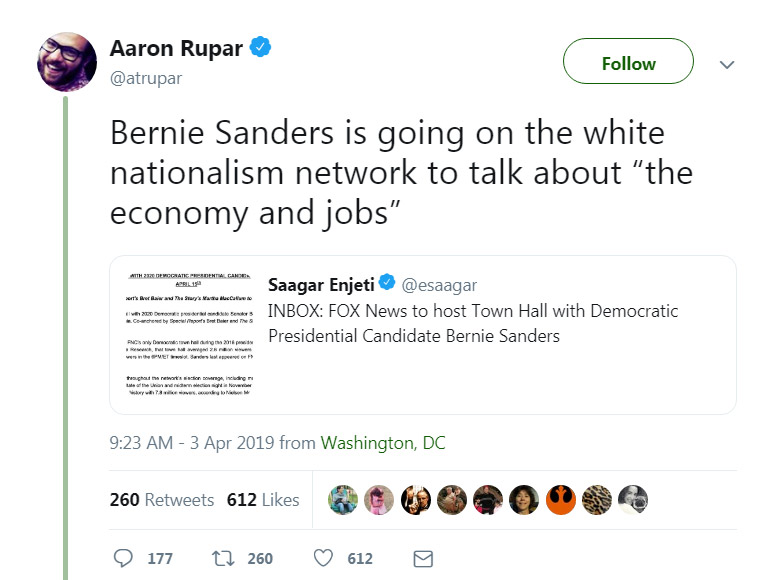View the 260 Retweets list
Image resolution: width=770 pixels, height=580 pixels.
coord(162,500)
